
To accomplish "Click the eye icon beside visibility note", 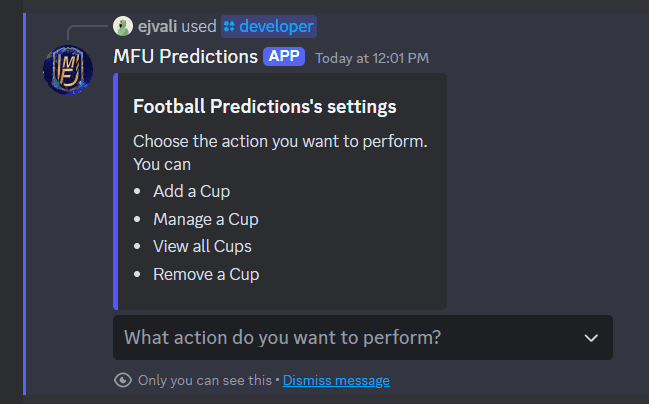I will pyautogui.click(x=123, y=380).
